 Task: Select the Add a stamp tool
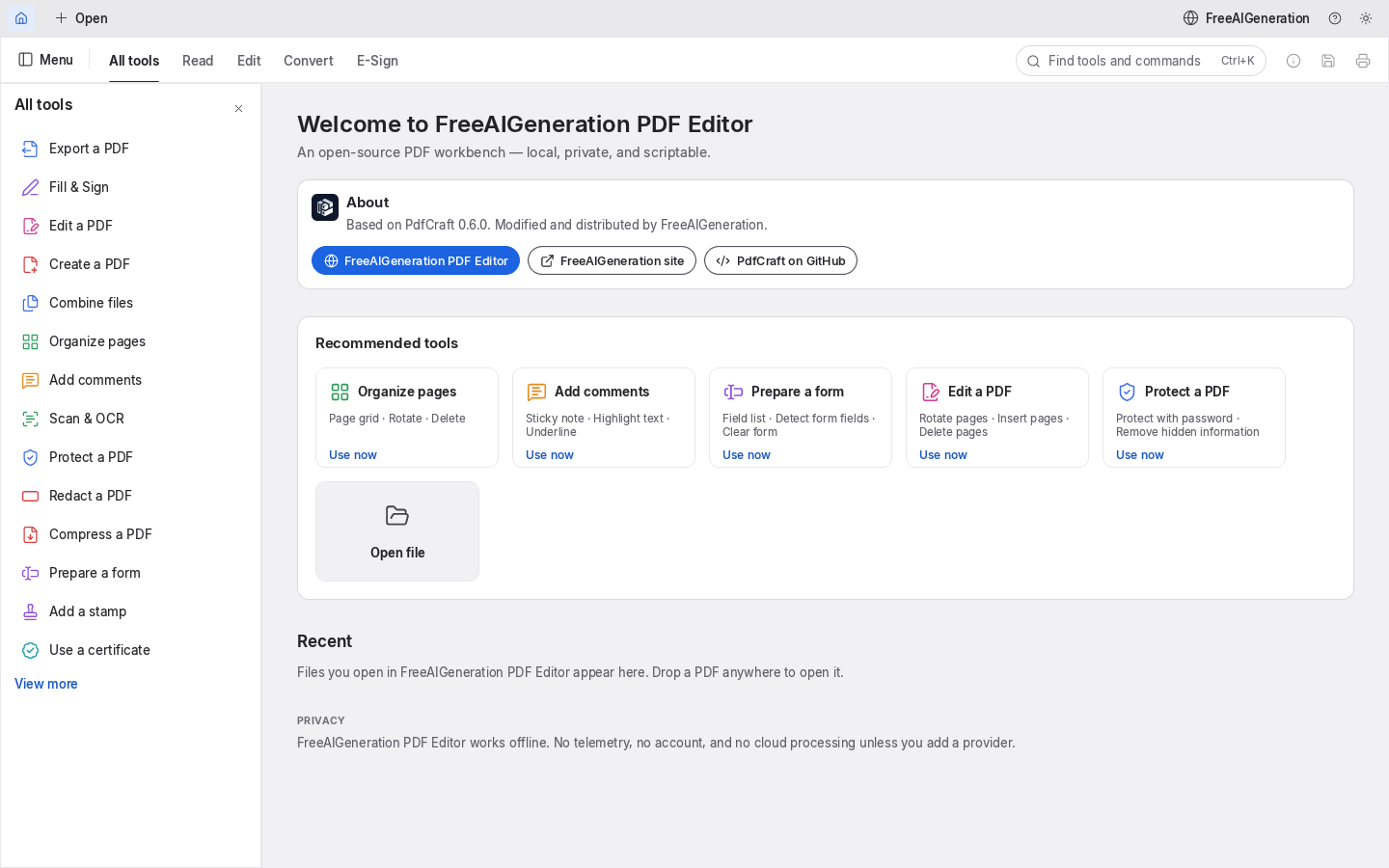130,611
